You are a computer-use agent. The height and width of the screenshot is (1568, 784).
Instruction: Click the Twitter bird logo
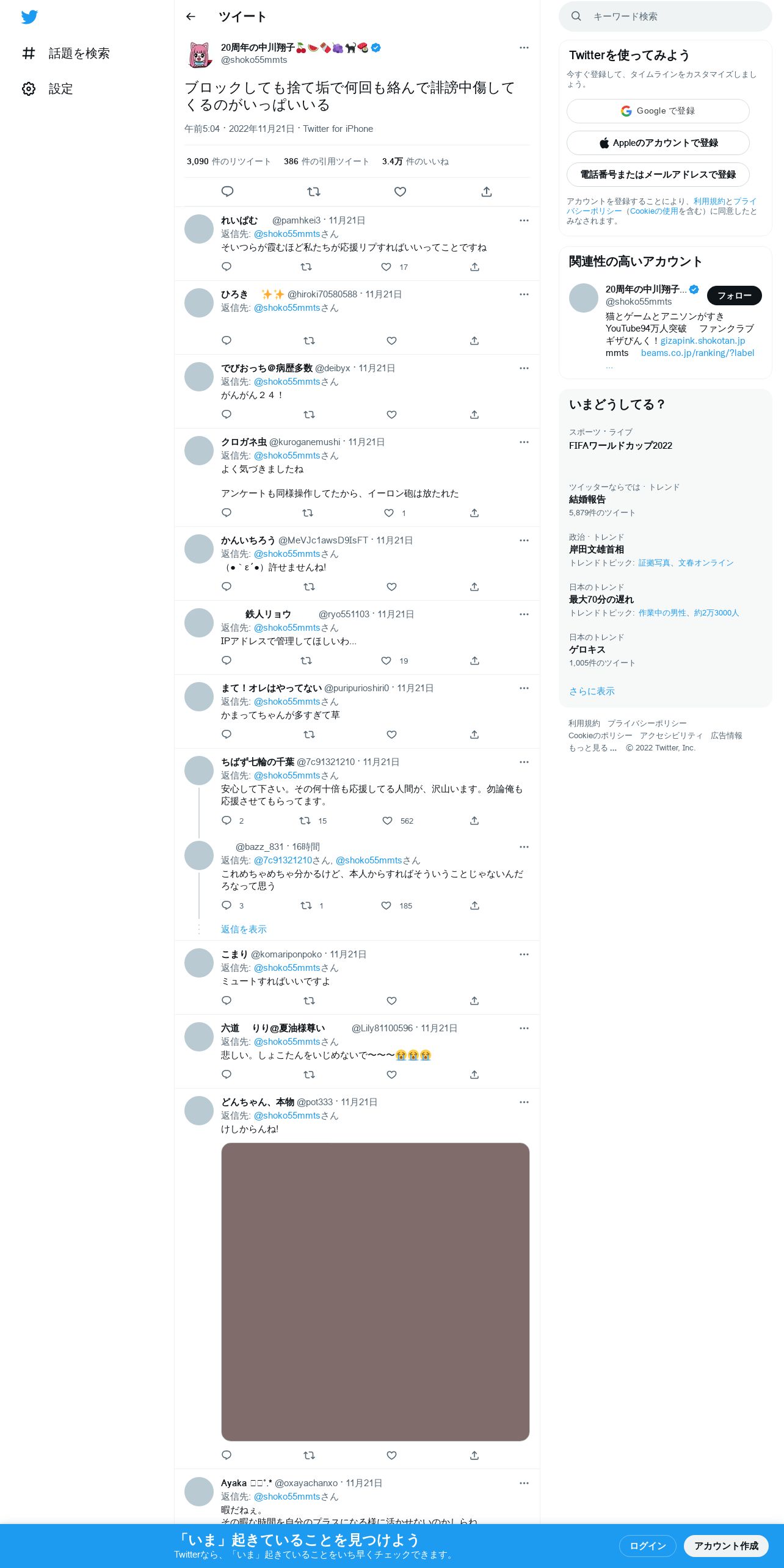(x=29, y=17)
